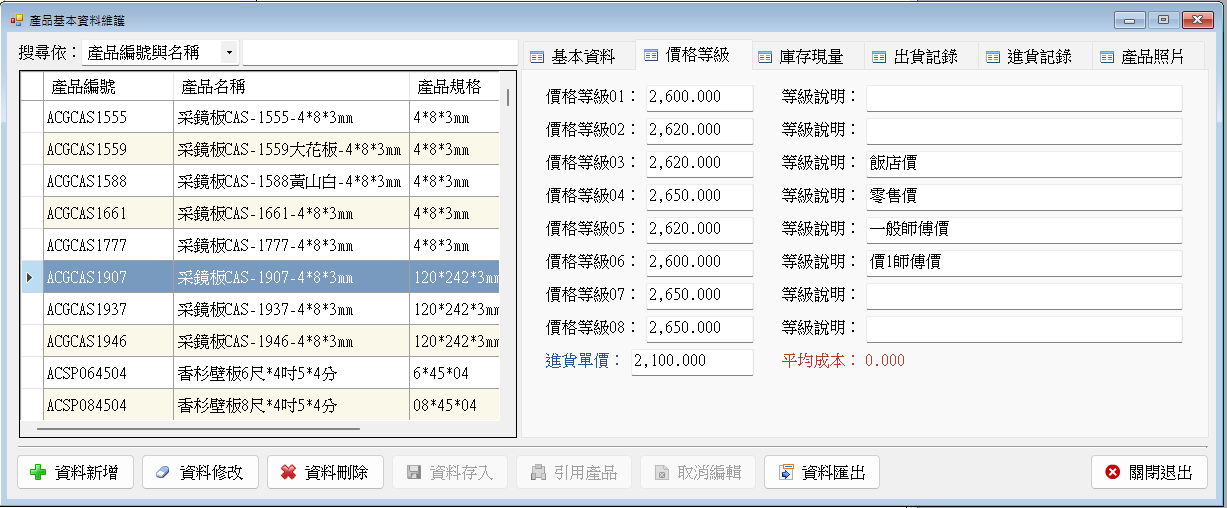This screenshot has width=1227, height=508.
Task: Click the tab icon beside 出貨記錄
Action: pos(879,57)
